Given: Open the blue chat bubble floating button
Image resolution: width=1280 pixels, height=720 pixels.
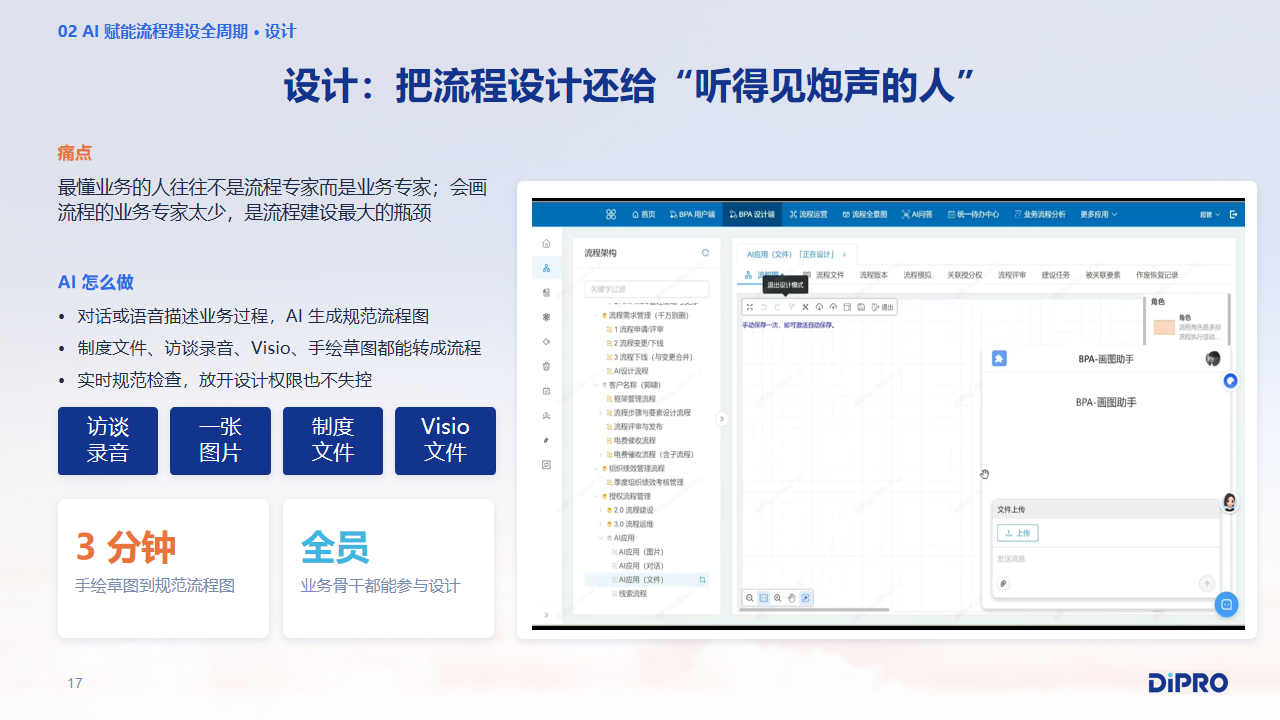Looking at the screenshot, I should (x=1226, y=604).
